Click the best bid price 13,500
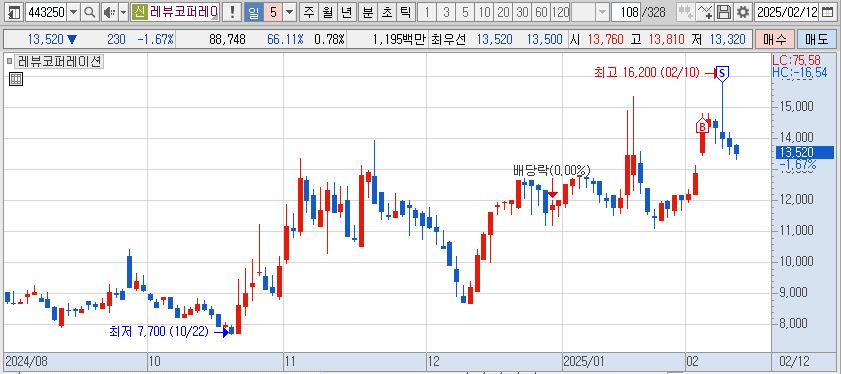Screen dimensions: 841x374 544,39
